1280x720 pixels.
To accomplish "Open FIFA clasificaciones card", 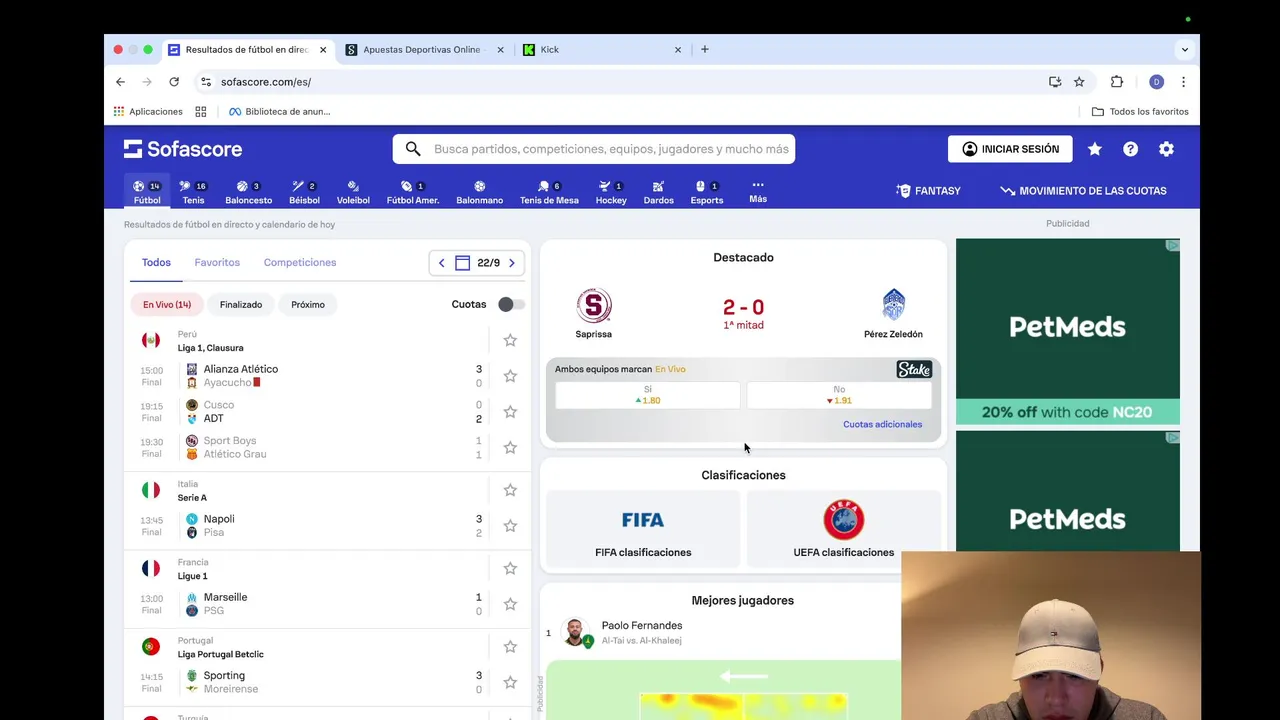I will point(643,530).
